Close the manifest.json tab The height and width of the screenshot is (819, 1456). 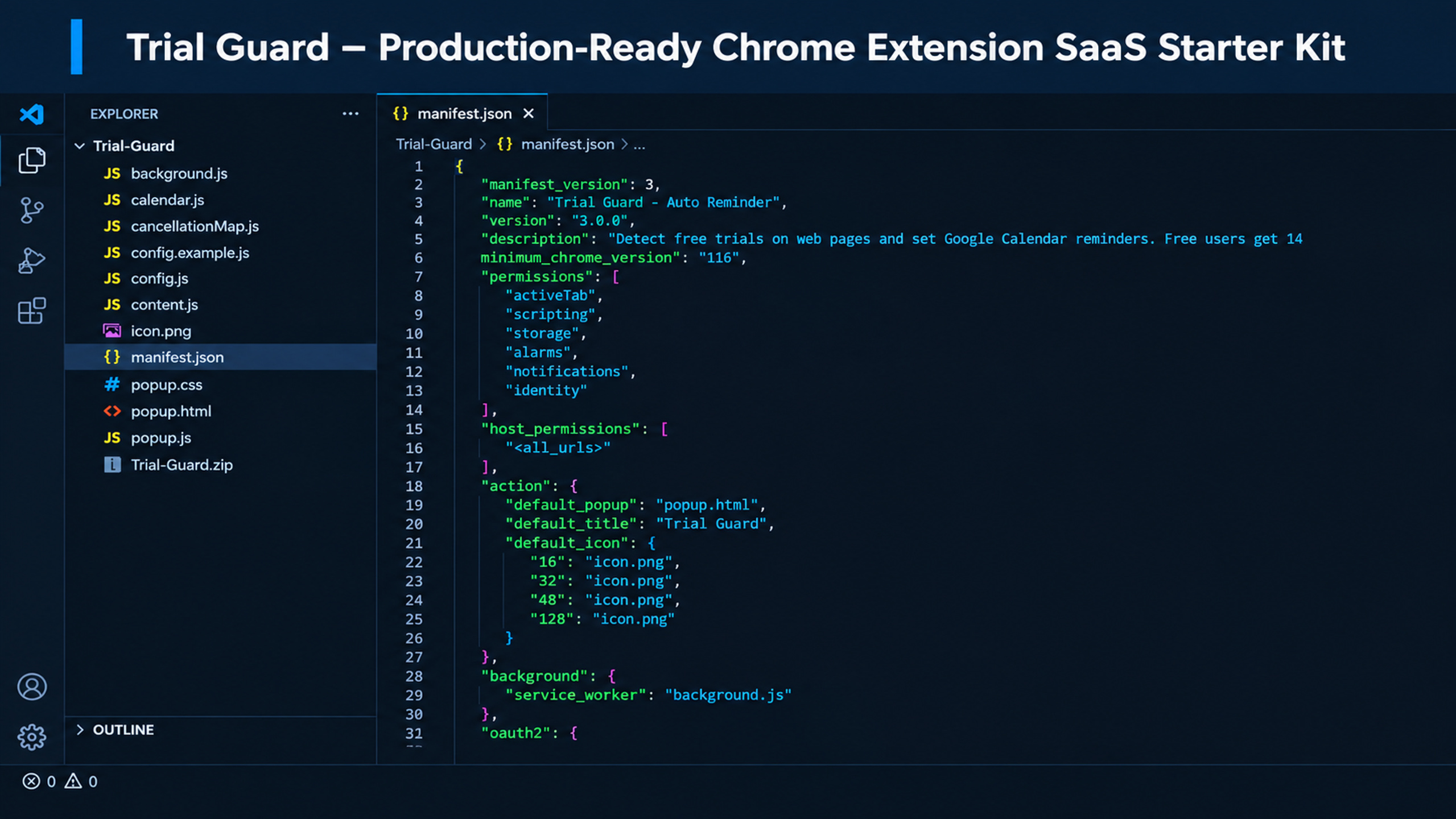click(529, 114)
